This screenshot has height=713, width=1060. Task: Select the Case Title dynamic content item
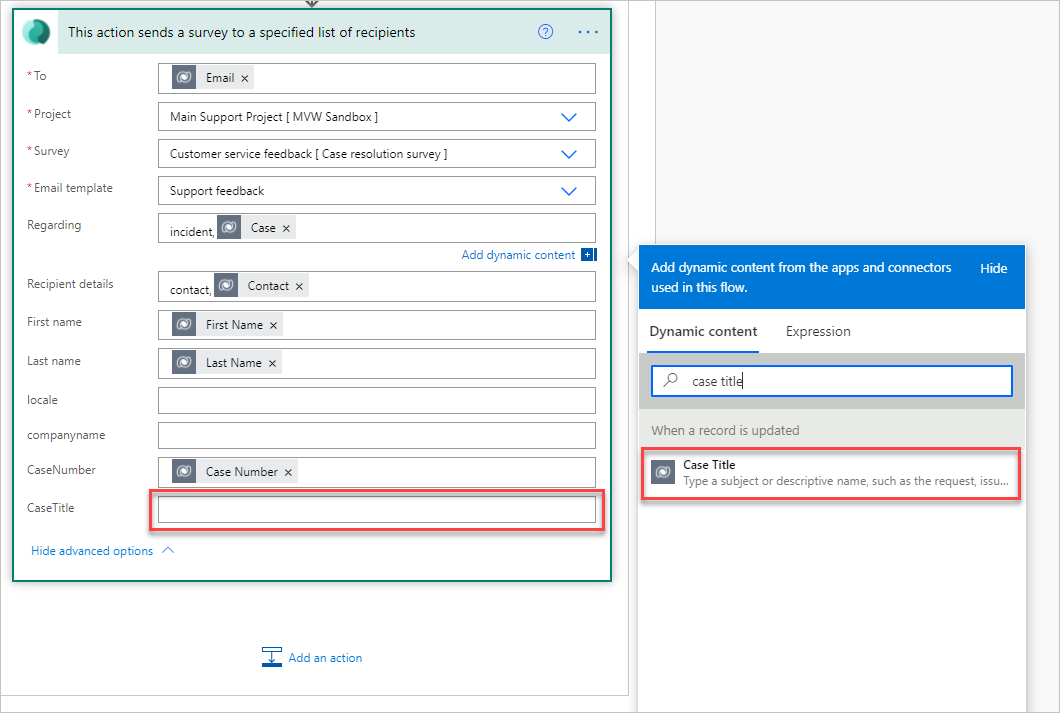click(831, 473)
